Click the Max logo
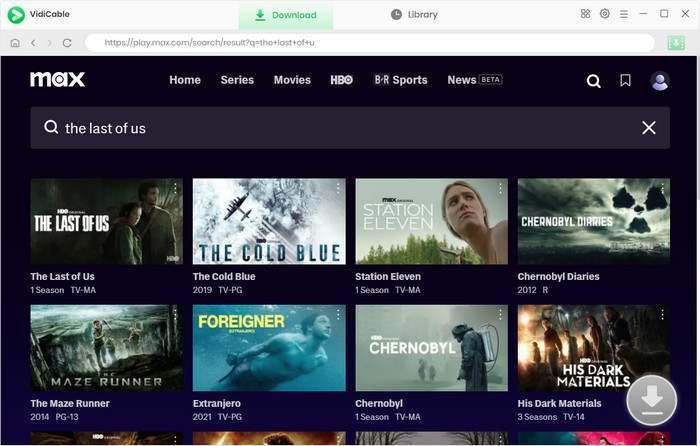Viewport: 700px width, 446px height. tap(57, 79)
